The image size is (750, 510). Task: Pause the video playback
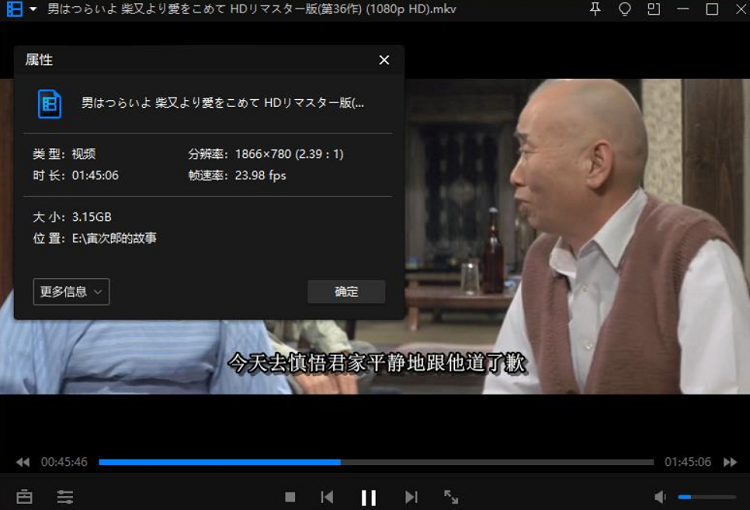coord(368,497)
